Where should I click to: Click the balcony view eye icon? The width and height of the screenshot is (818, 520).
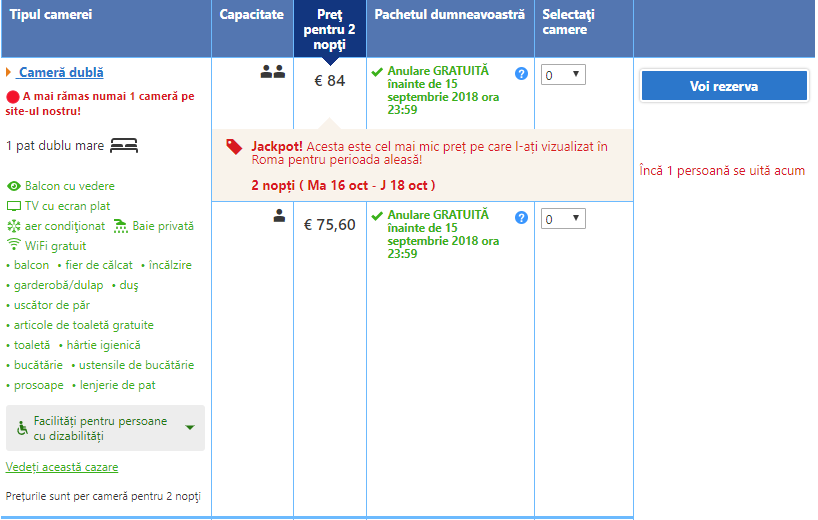click(x=14, y=186)
